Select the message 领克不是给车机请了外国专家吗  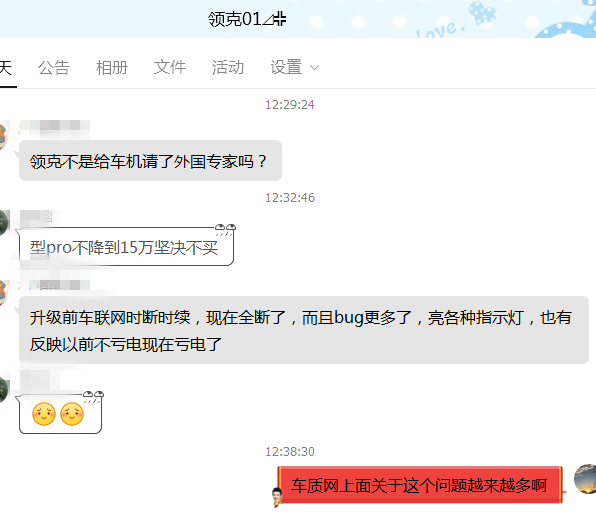[150, 160]
